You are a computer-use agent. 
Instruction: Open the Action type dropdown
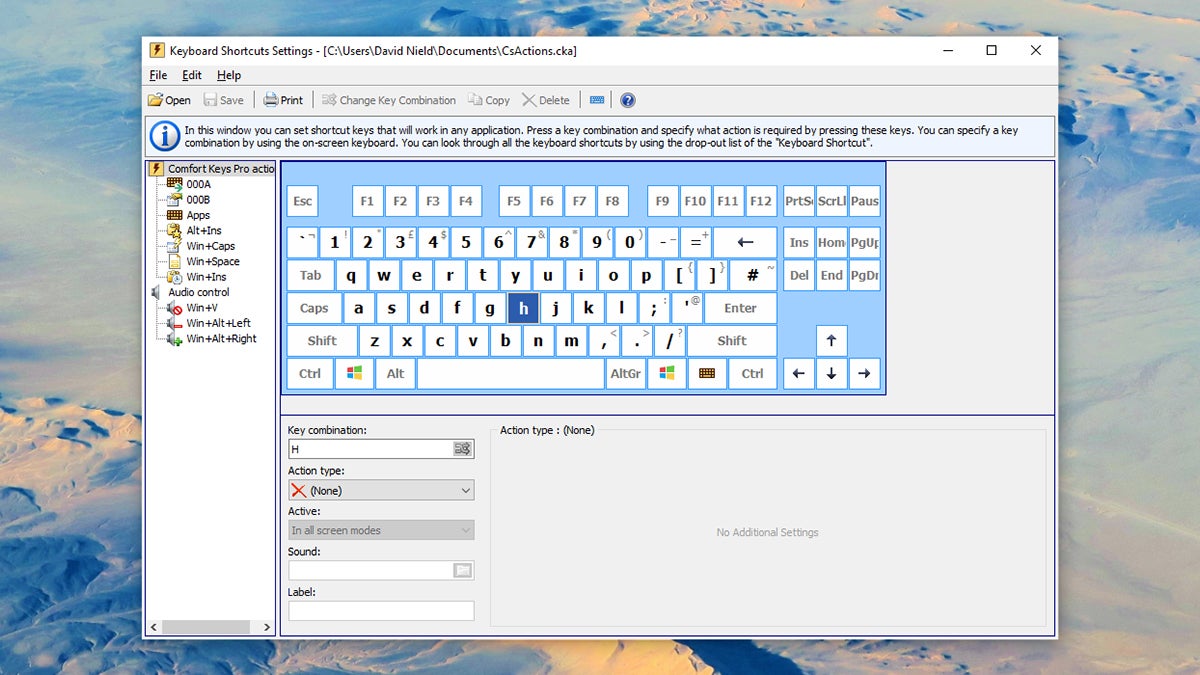pos(381,490)
